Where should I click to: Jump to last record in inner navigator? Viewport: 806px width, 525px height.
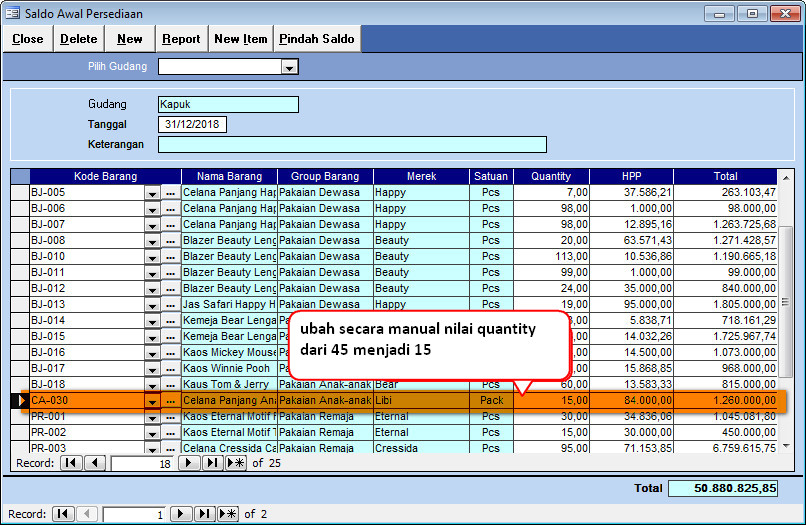pyautogui.click(x=212, y=463)
